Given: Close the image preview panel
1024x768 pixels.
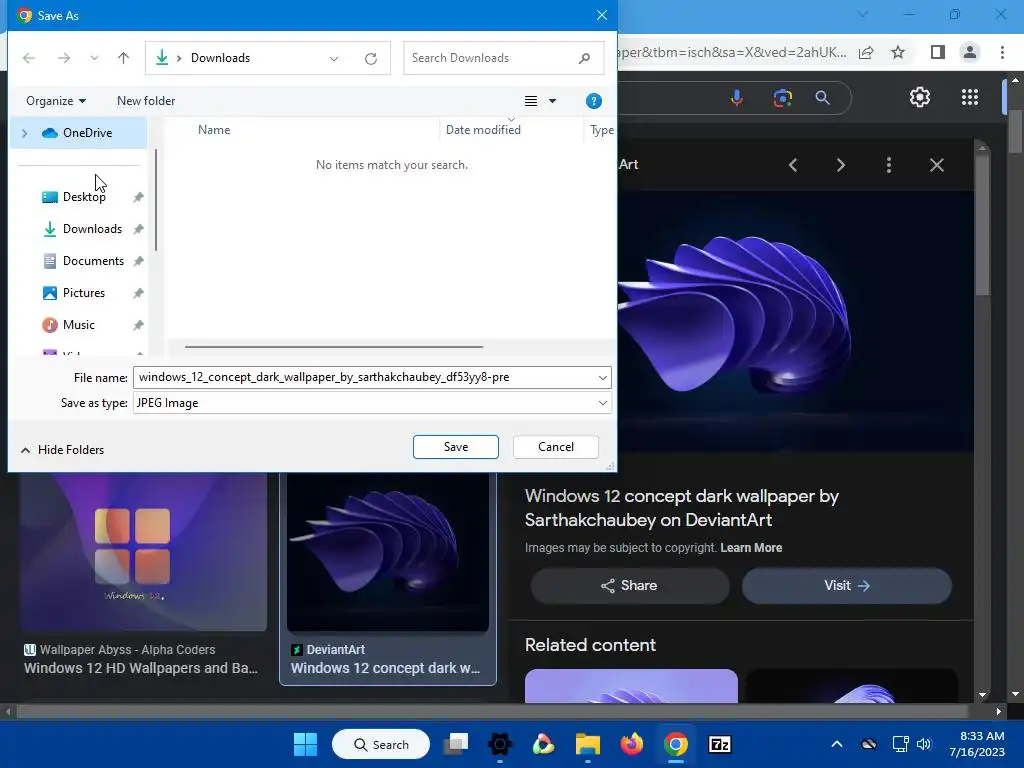Looking at the screenshot, I should [936, 165].
